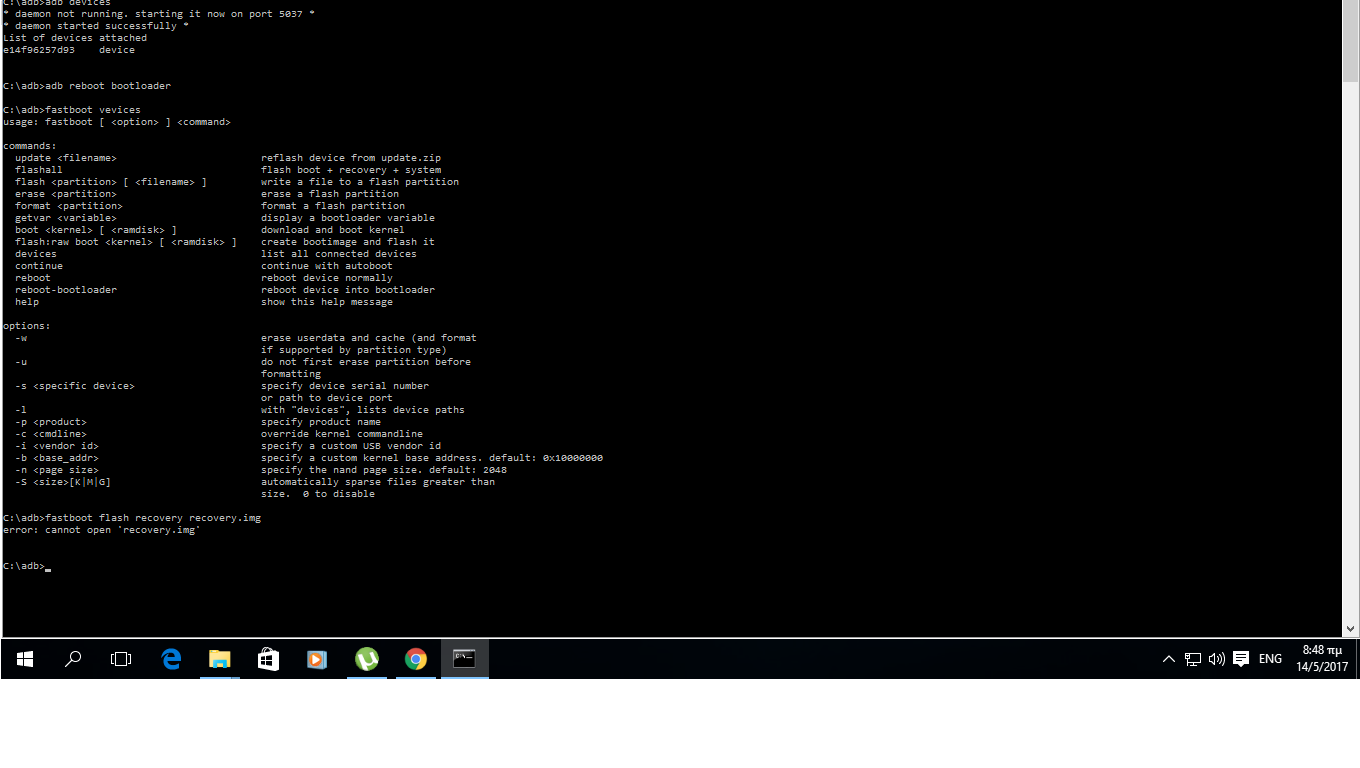Click the 'fastboot vevices' command line
Screen dimensions: 1360x768
click(72, 110)
